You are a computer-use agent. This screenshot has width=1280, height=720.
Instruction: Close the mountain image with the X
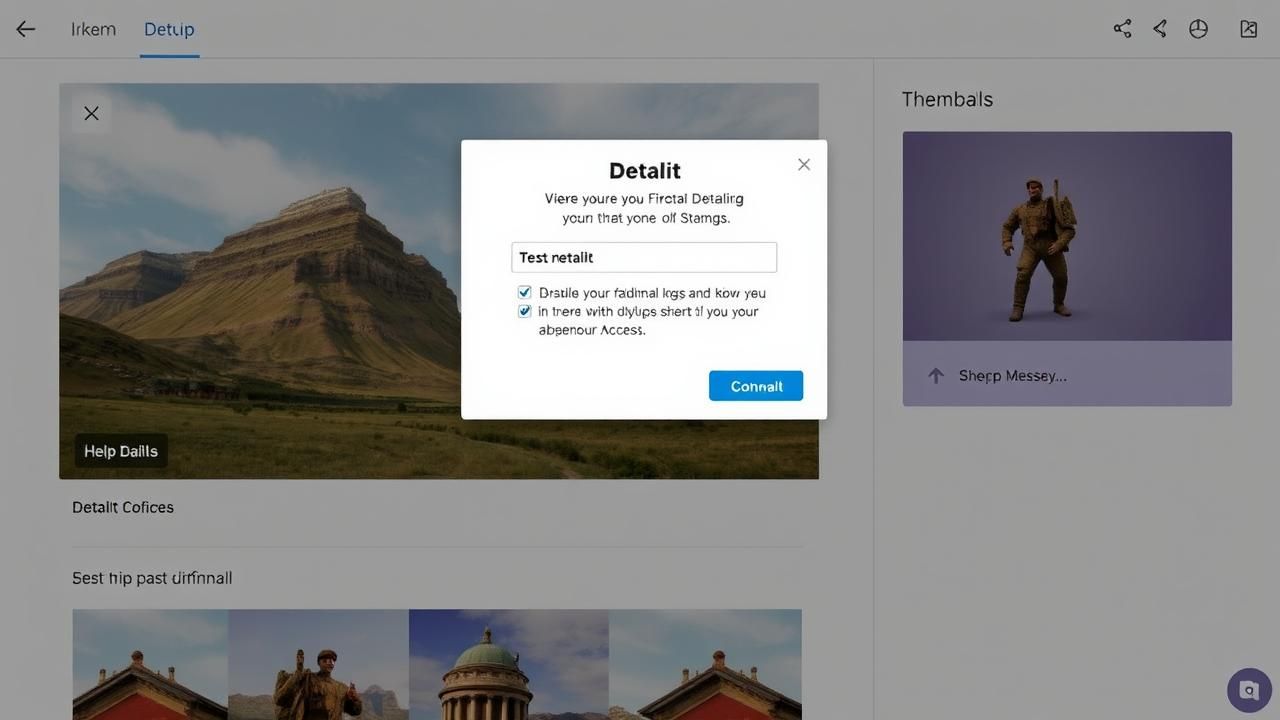point(91,114)
